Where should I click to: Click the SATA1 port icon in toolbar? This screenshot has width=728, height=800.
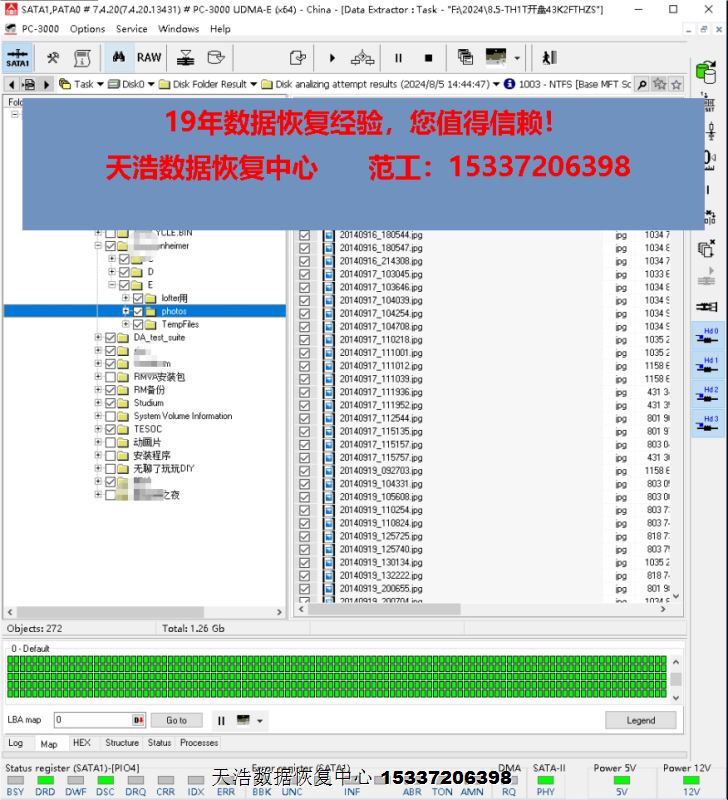point(17,58)
